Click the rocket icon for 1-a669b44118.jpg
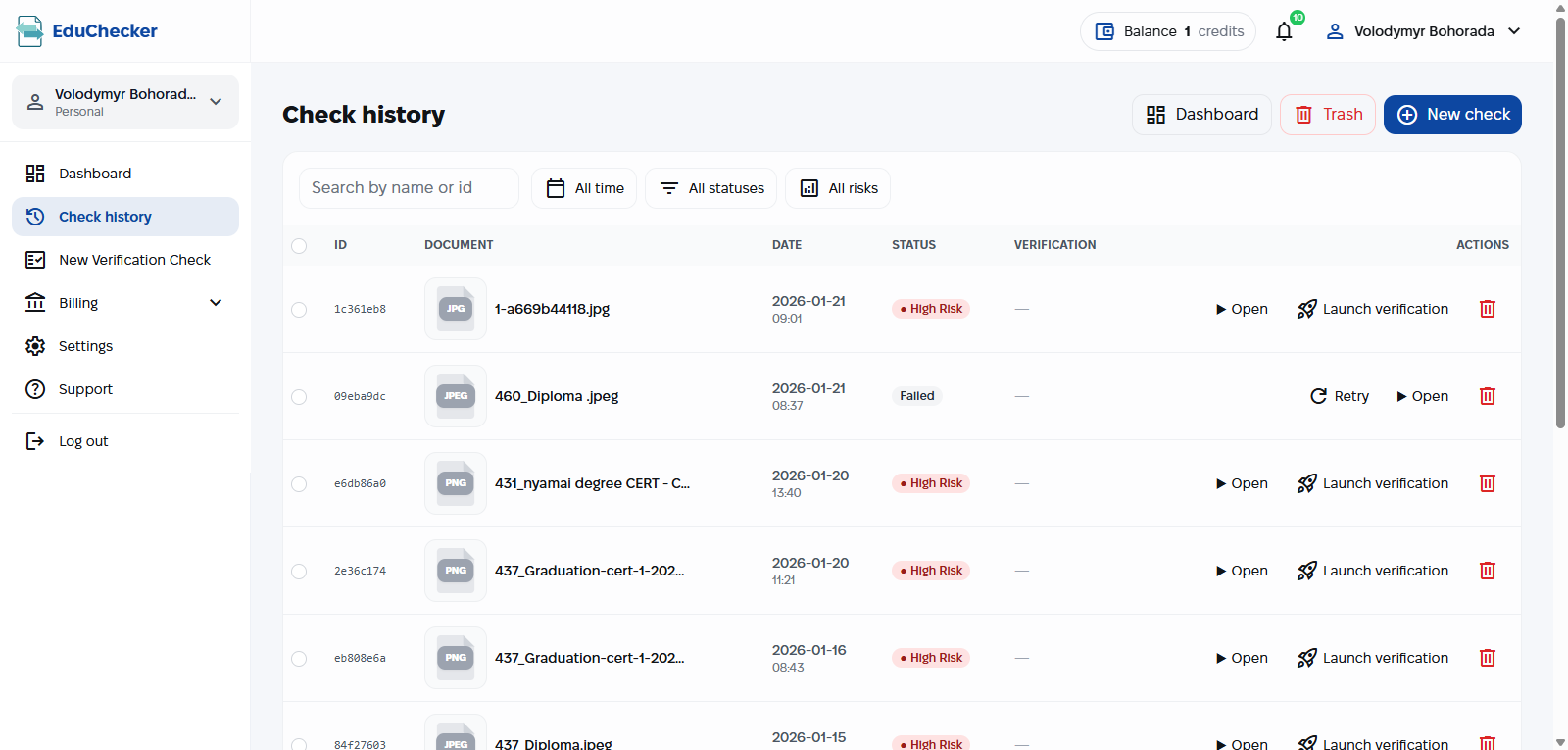Viewport: 1568px width, 750px height. click(1306, 309)
